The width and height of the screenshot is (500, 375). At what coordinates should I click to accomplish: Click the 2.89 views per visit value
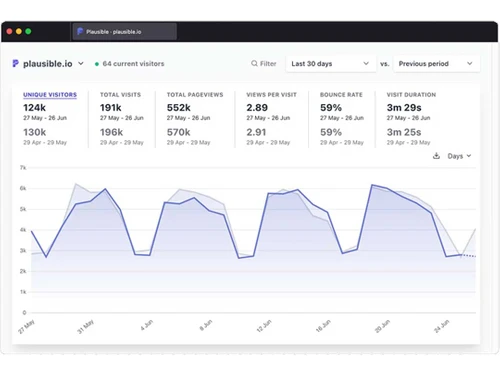(257, 108)
